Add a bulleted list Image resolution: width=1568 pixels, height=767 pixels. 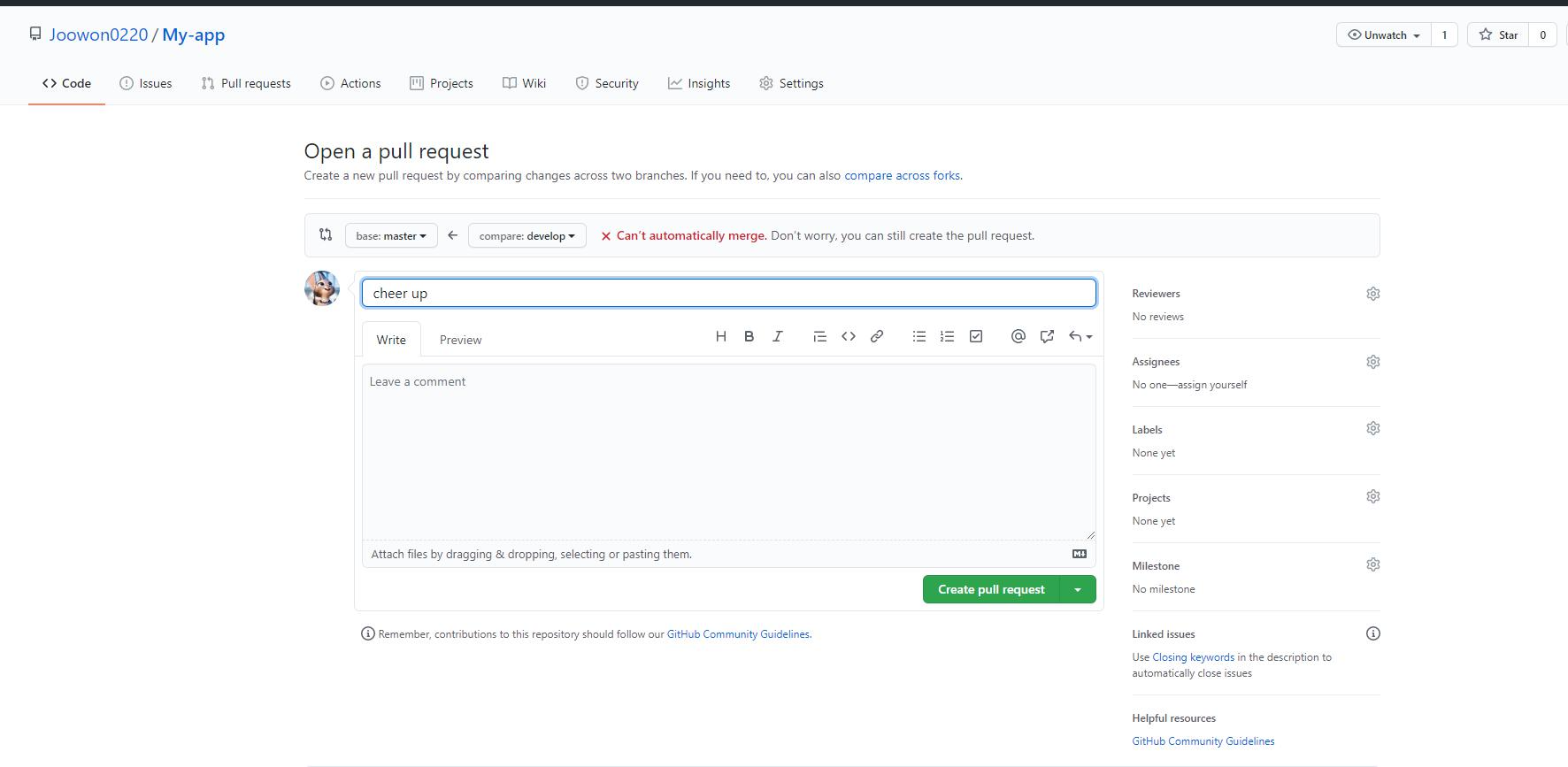click(x=919, y=336)
